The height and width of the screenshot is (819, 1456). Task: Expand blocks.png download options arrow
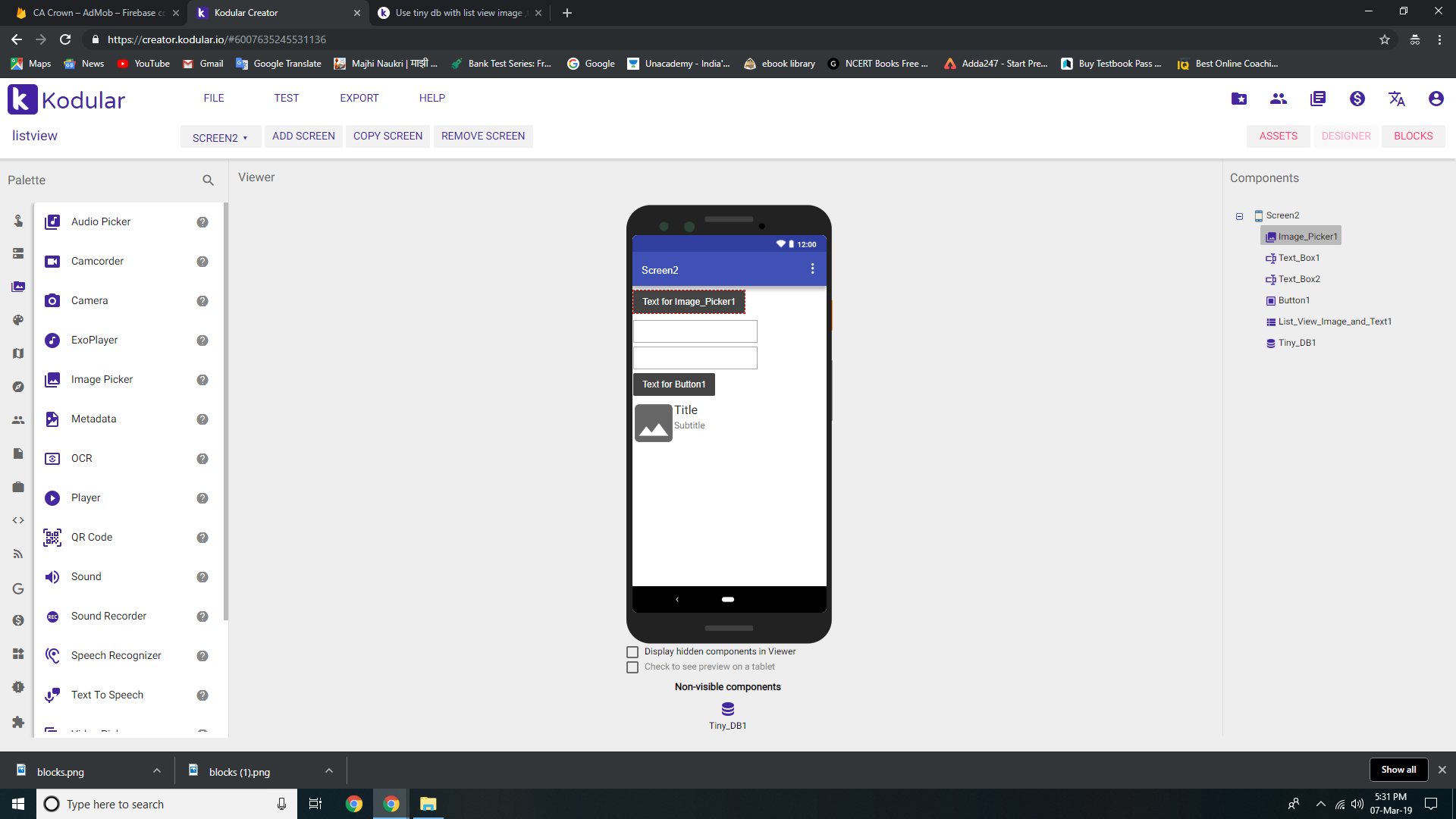157,771
